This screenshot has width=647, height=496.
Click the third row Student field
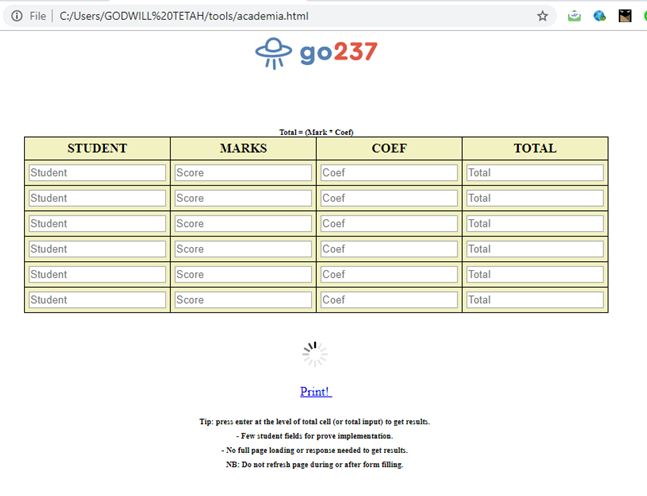(97, 223)
